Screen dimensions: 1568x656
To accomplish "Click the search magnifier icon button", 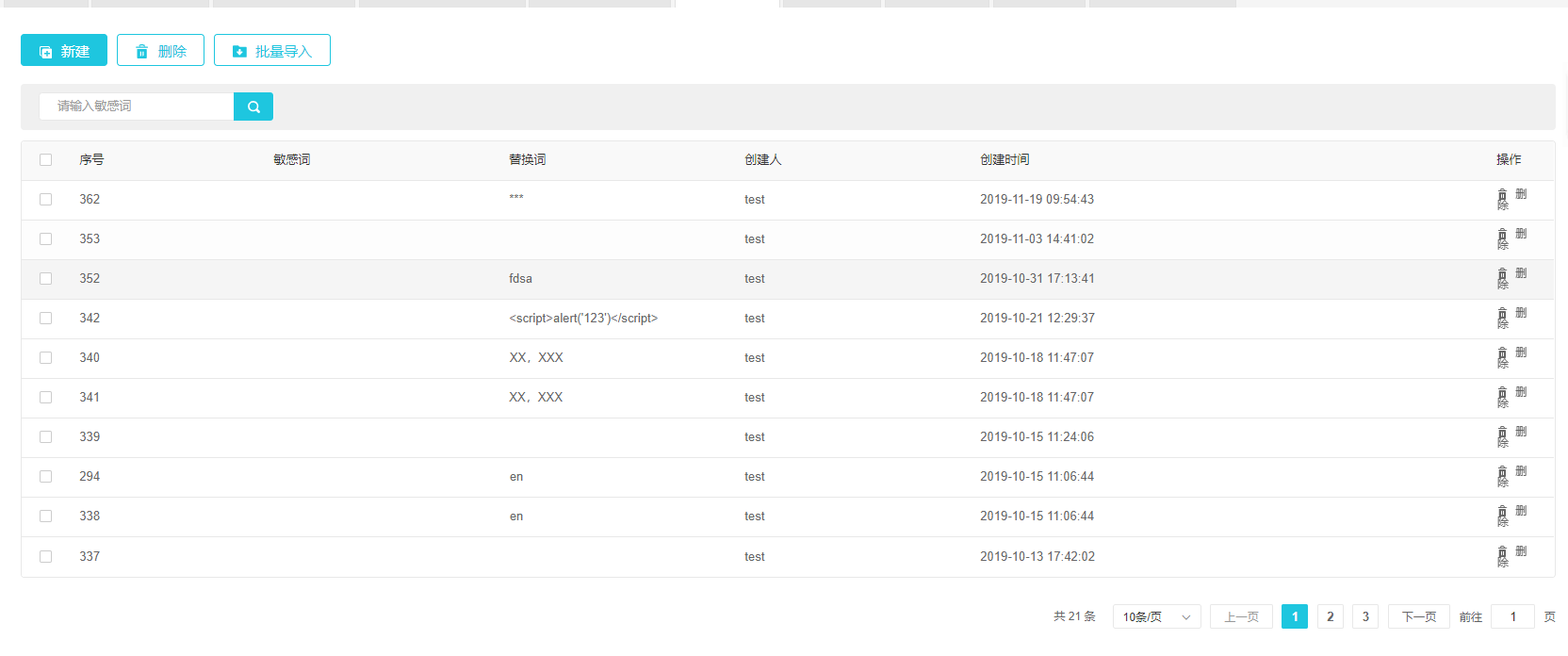I will (253, 107).
